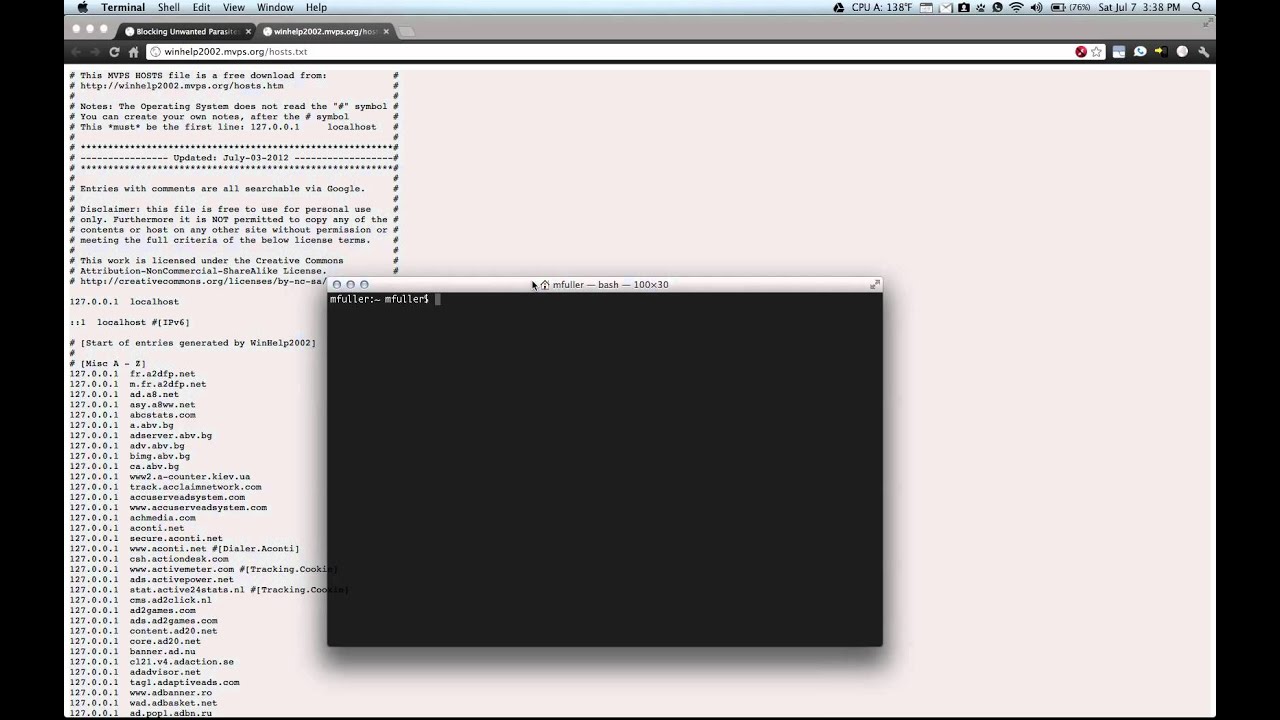The height and width of the screenshot is (720, 1280).
Task: Click the ::1 localhost #[IPv6] line
Action: point(129,322)
